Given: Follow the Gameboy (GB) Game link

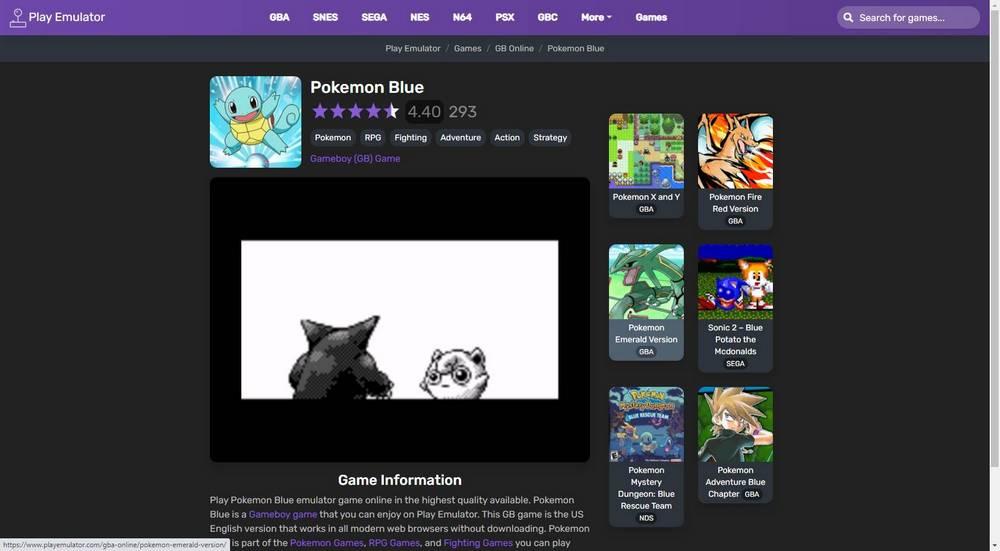Looking at the screenshot, I should pos(355,159).
